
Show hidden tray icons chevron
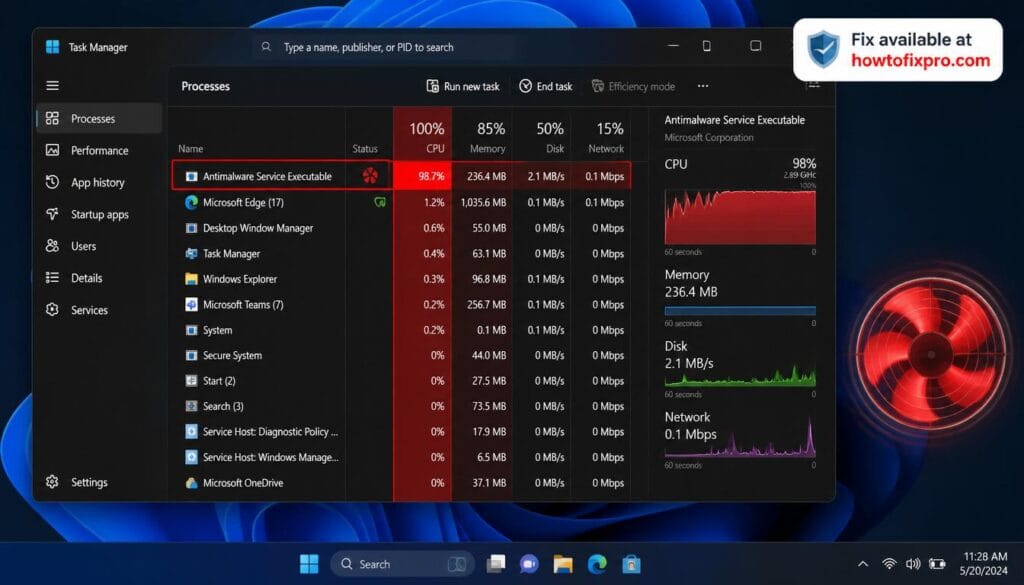(x=863, y=564)
